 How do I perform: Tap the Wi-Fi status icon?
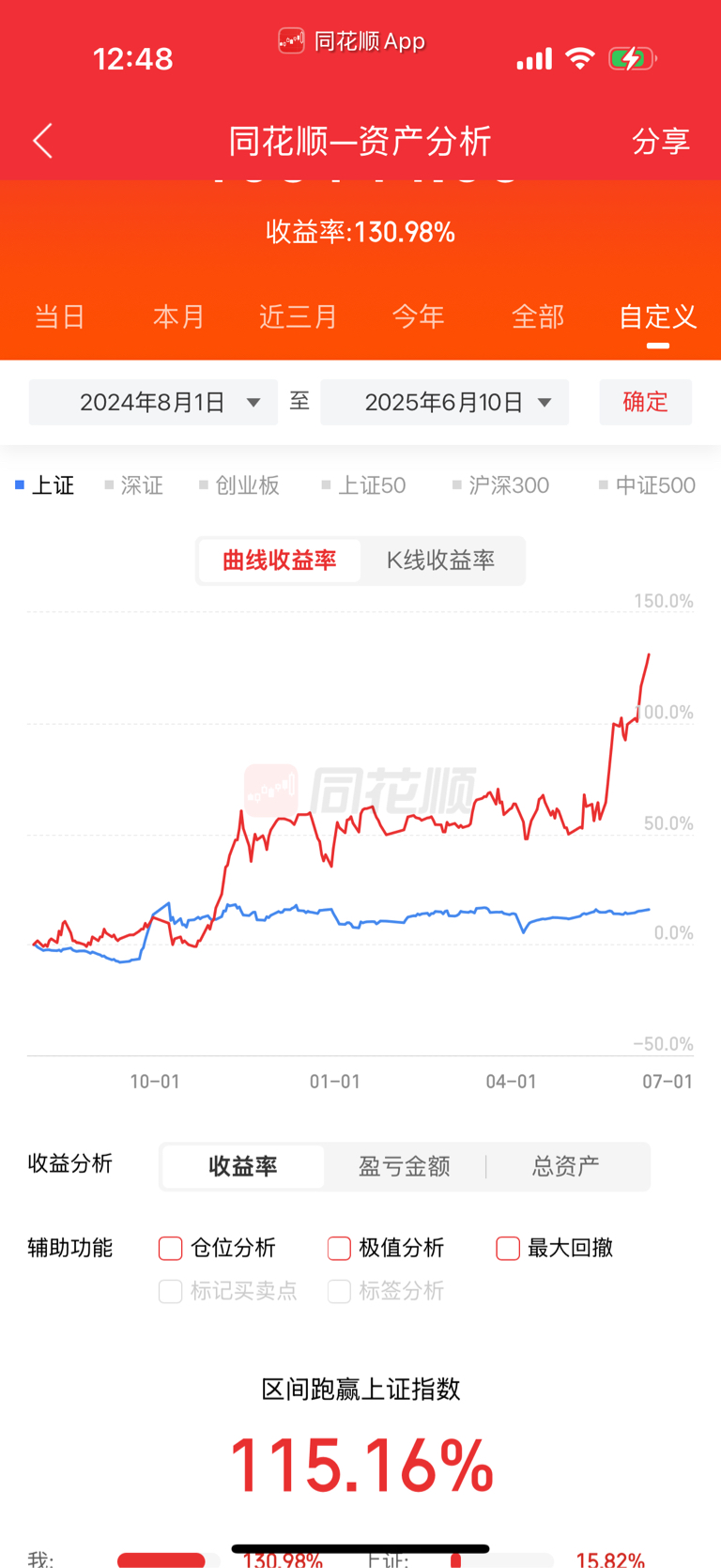[580, 58]
